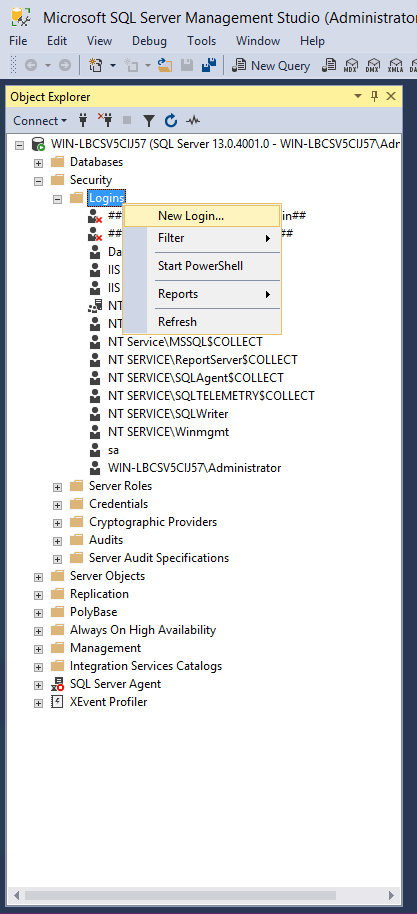Click the Connect Object Explorer plug icon

83,121
